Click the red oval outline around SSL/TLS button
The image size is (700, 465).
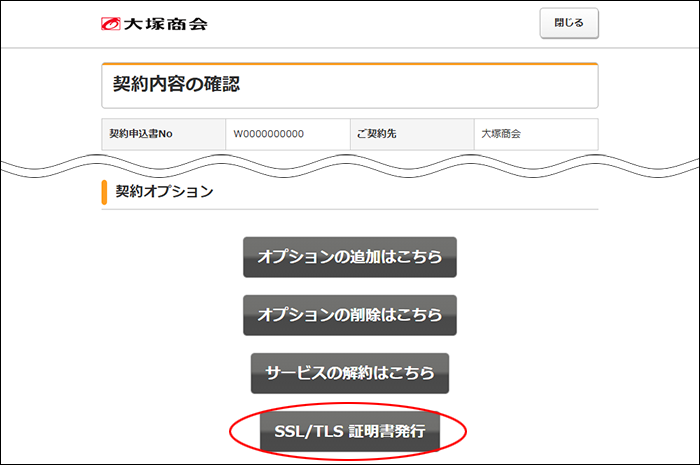[234, 431]
